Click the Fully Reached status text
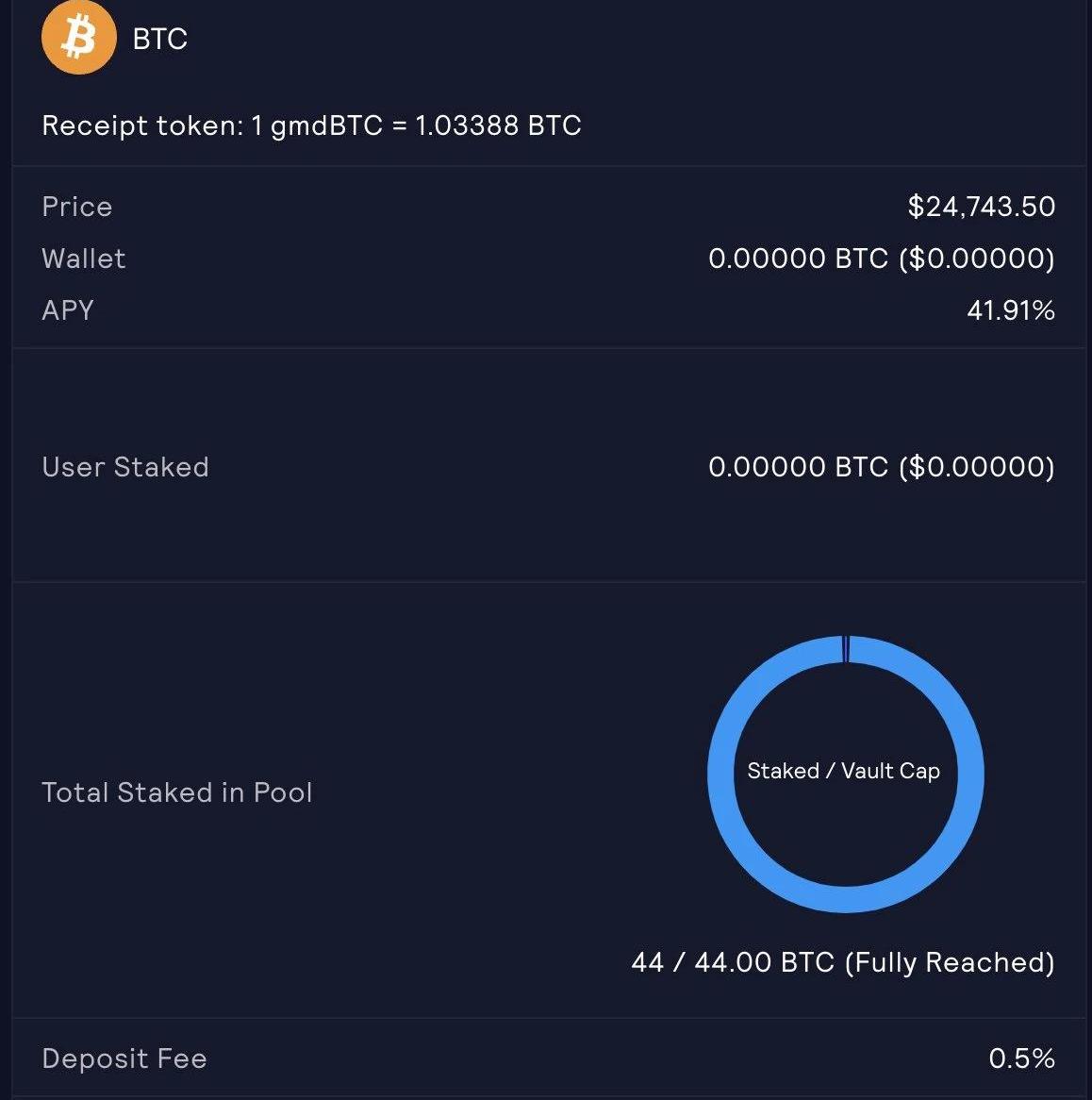The width and height of the screenshot is (1092, 1100). click(x=949, y=962)
